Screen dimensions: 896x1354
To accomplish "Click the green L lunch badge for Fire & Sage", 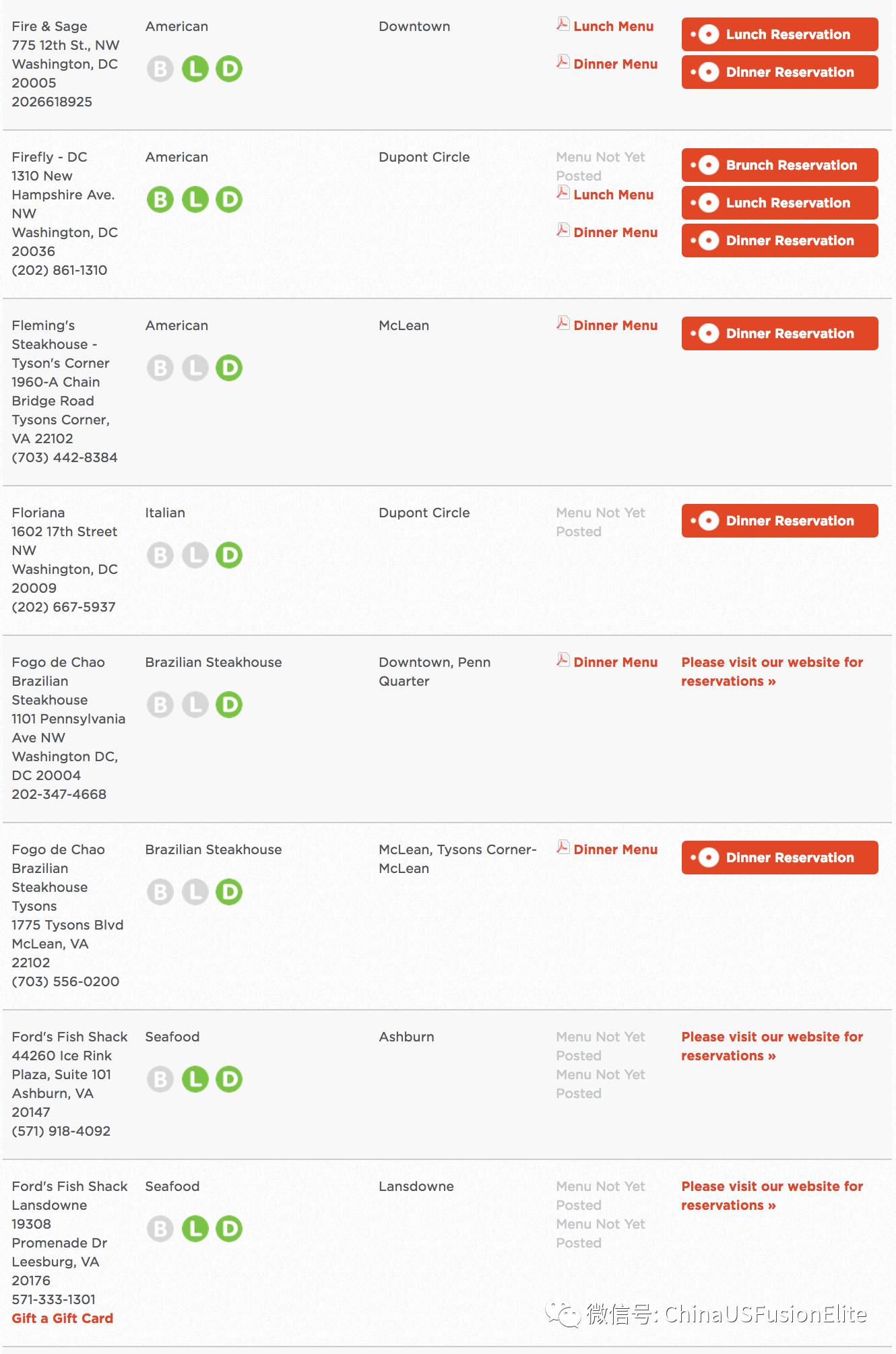I will pos(195,69).
